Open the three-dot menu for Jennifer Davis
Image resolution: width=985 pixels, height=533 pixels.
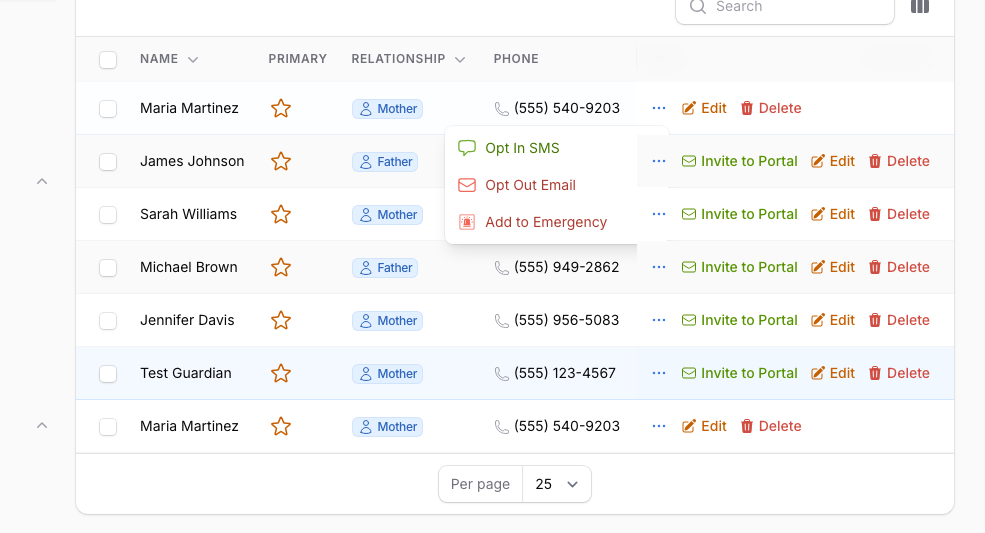(659, 320)
